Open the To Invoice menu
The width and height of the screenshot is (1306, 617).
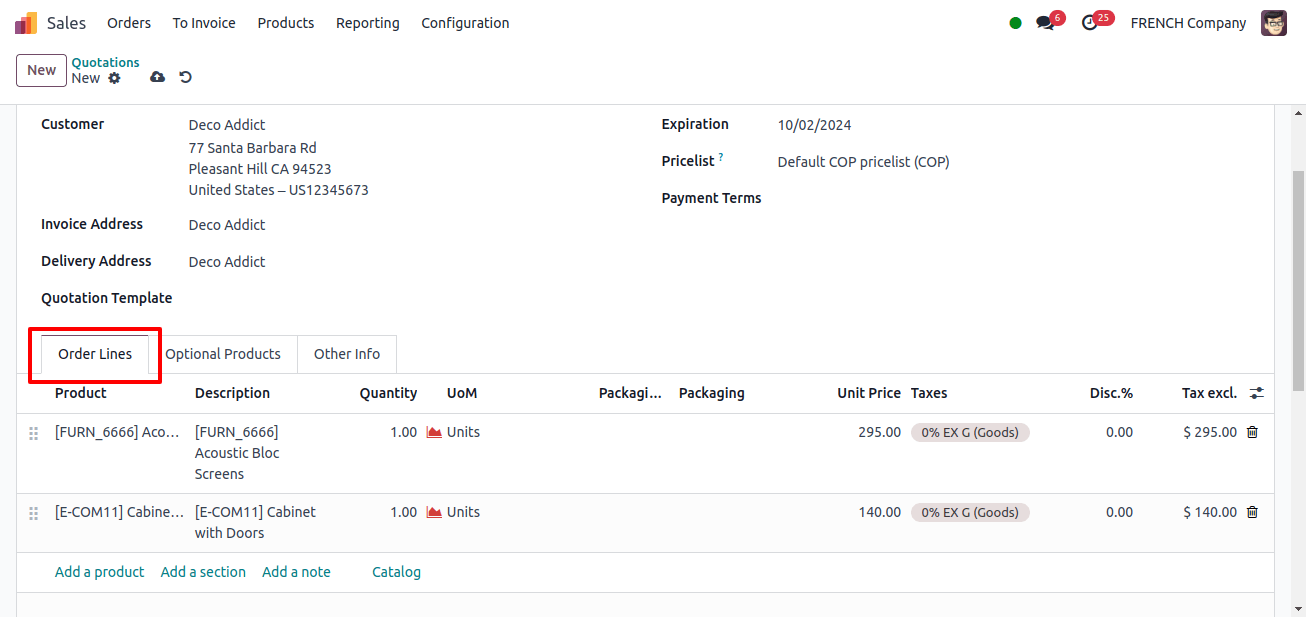tap(204, 23)
